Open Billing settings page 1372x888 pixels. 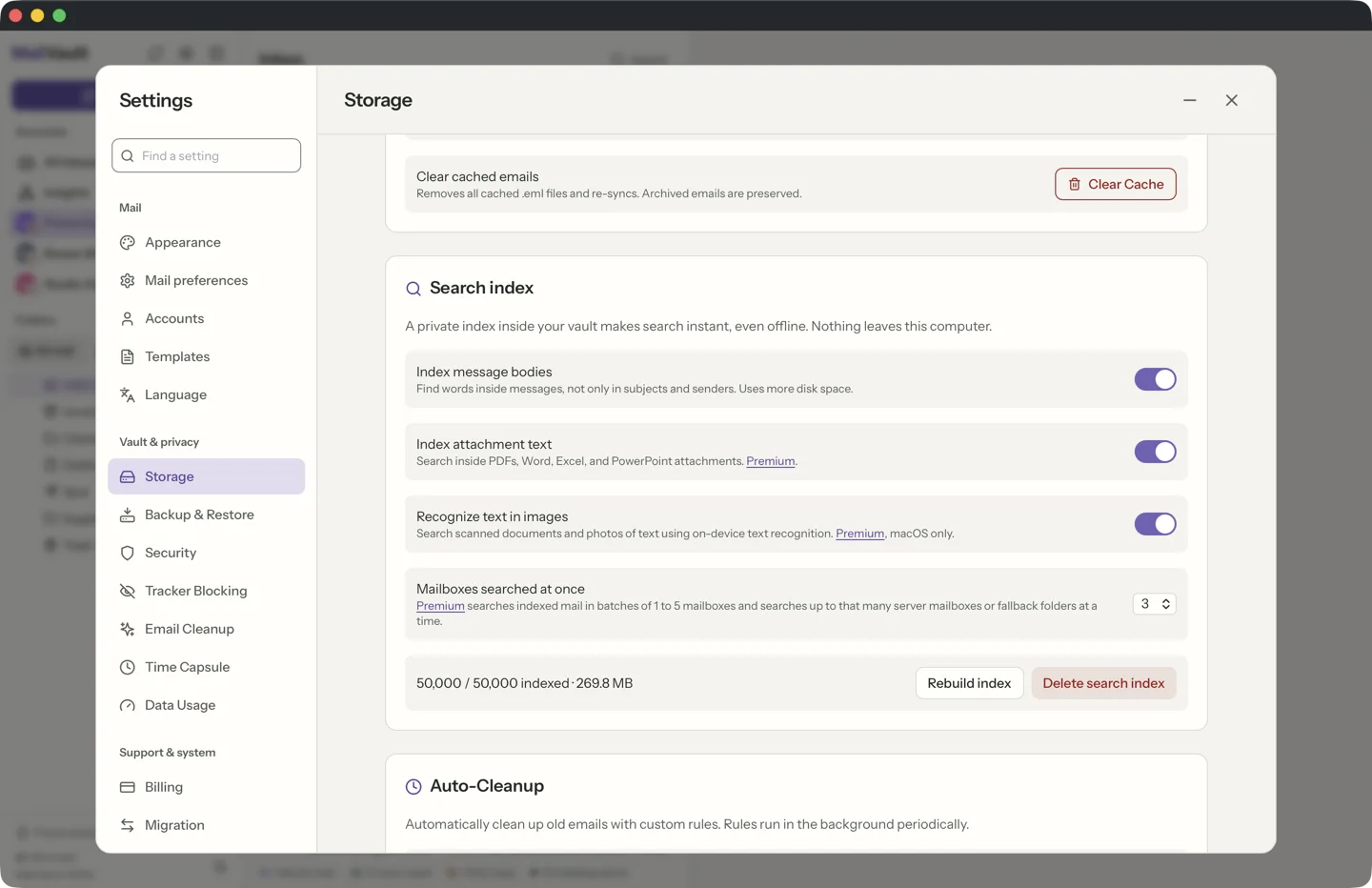206,788
